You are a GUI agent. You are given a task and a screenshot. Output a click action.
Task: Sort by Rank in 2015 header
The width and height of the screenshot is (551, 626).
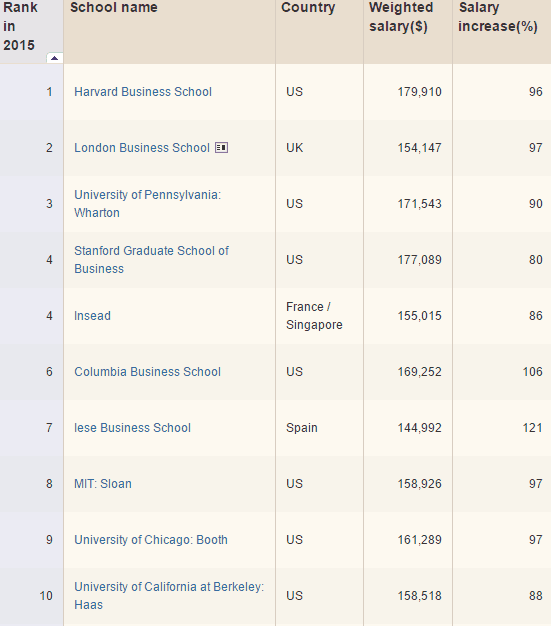(20, 26)
